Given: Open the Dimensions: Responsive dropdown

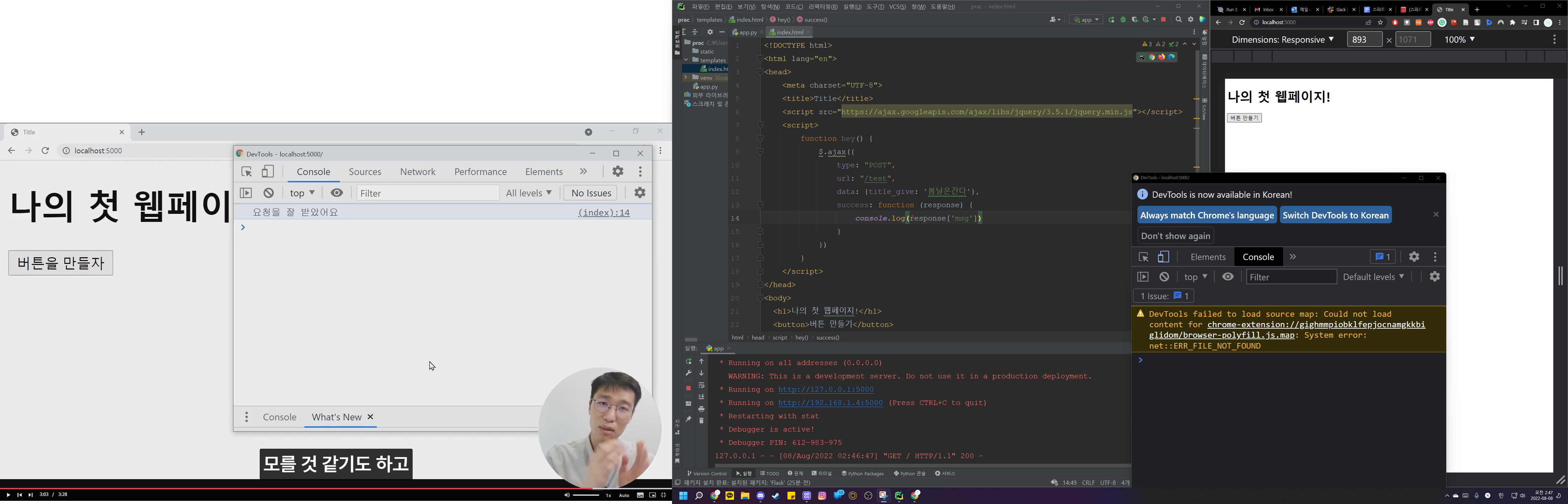Looking at the screenshot, I should [x=1282, y=40].
